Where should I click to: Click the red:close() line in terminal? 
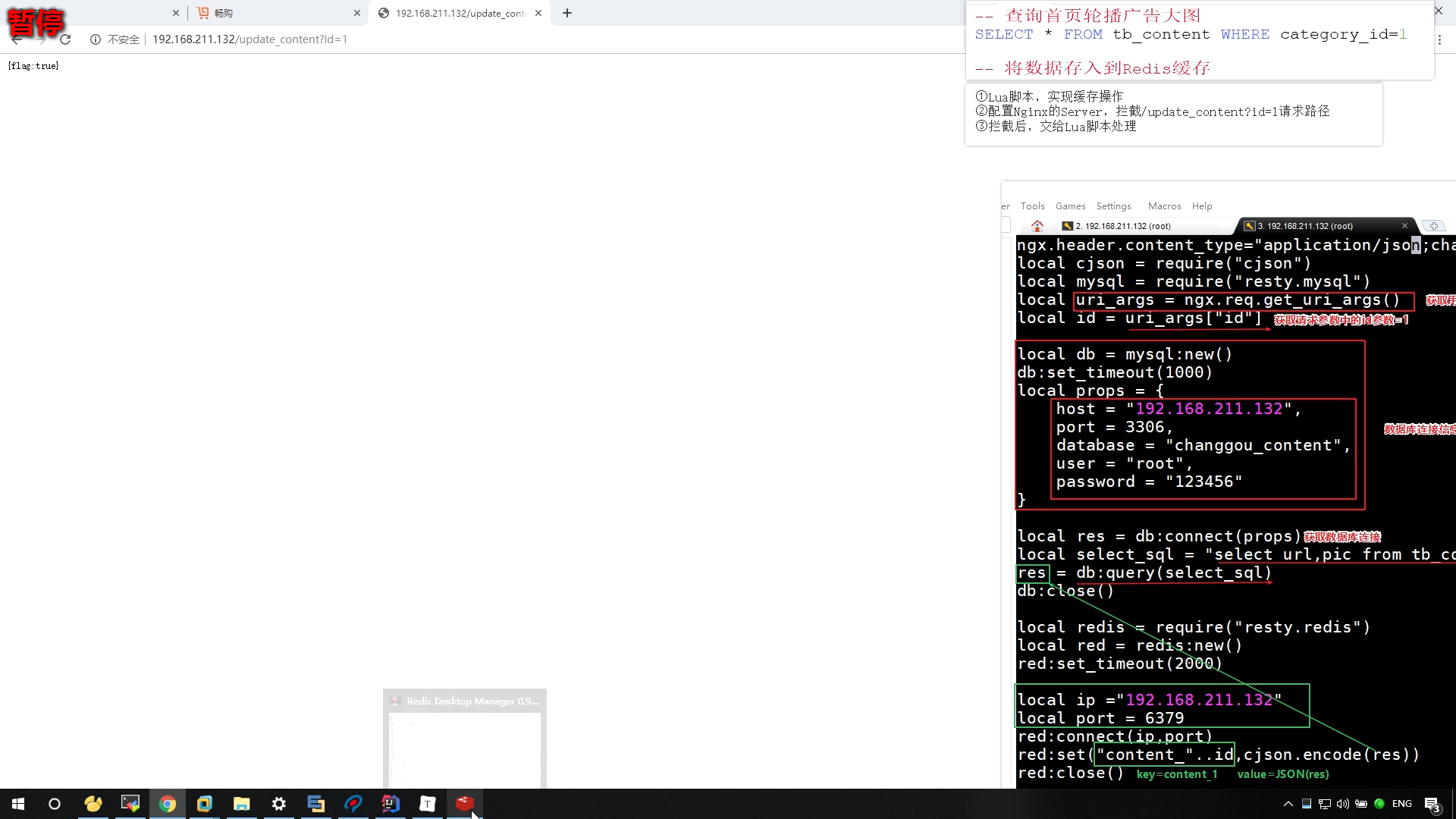(1070, 773)
